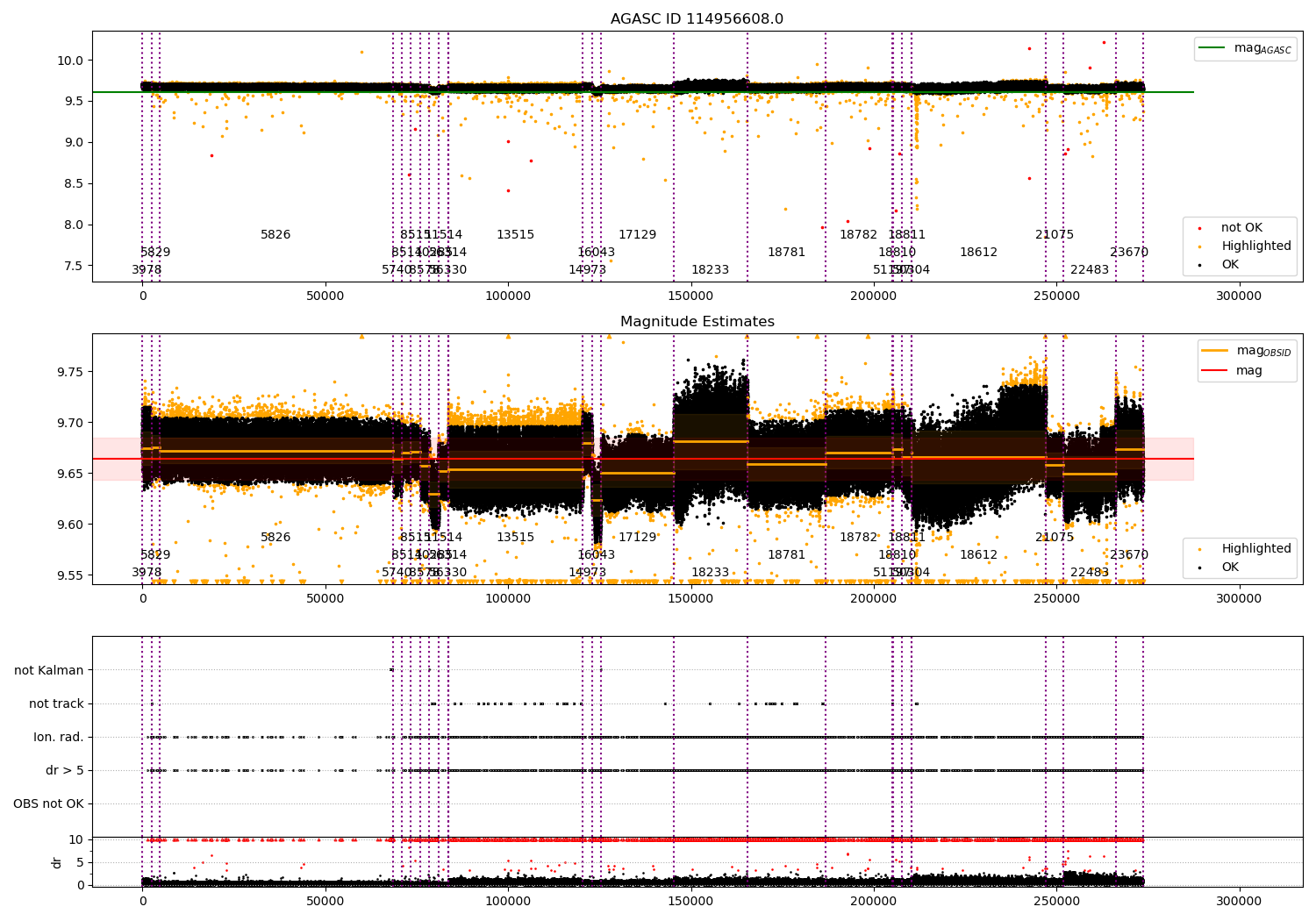Click the 8.0 tick on the top plot y-axis
This screenshot has height=921, width=1316.
pyautogui.click(x=72, y=225)
